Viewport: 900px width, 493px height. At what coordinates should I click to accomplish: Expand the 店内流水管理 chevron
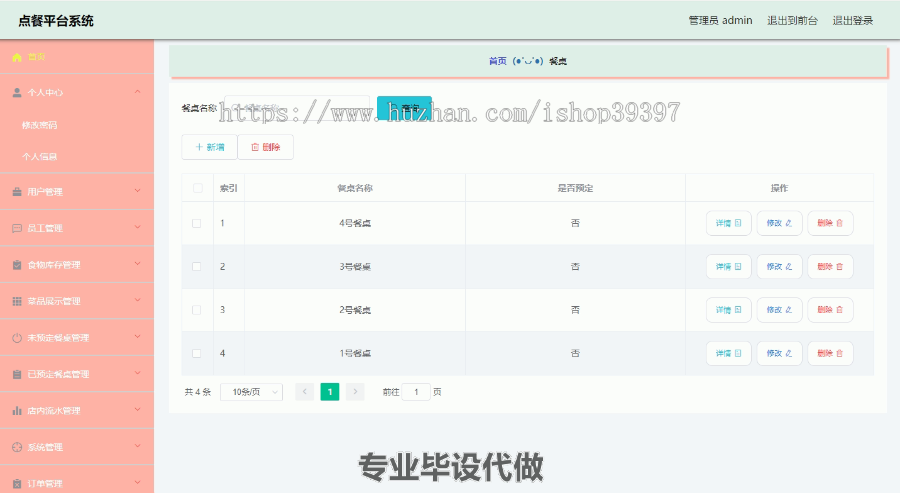137,409
